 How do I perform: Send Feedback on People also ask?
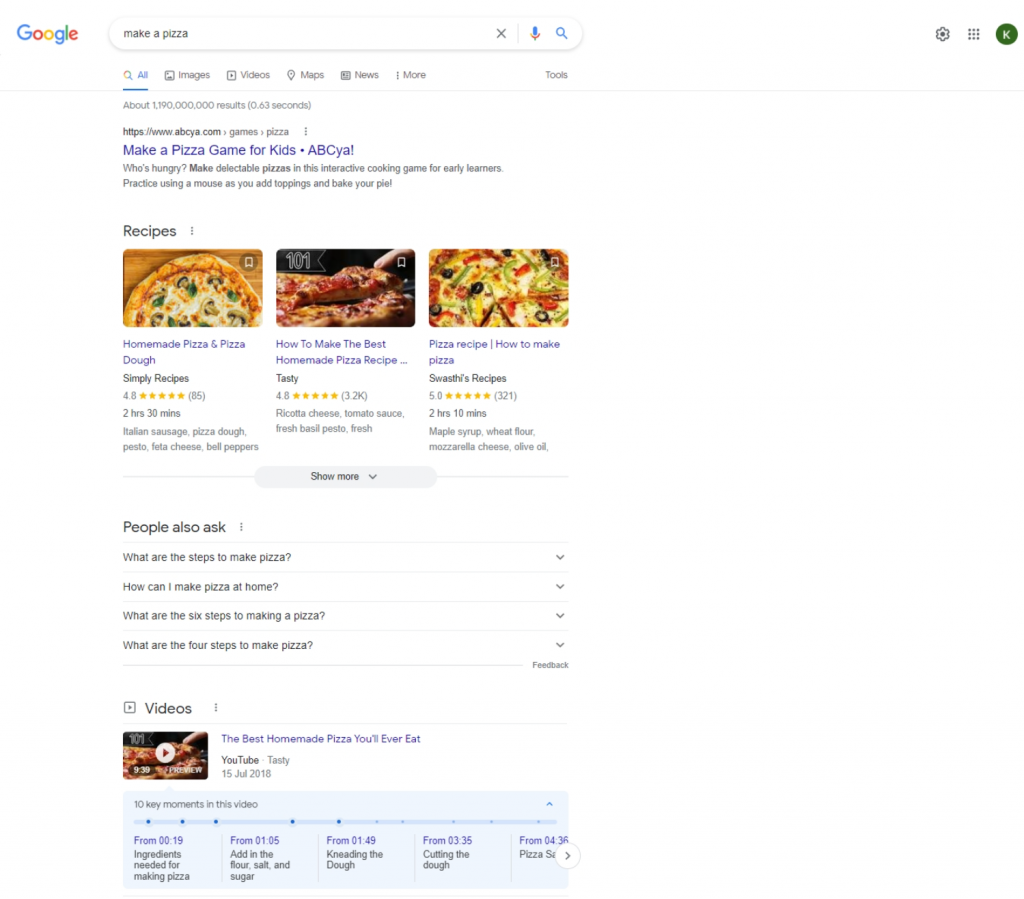coord(550,665)
